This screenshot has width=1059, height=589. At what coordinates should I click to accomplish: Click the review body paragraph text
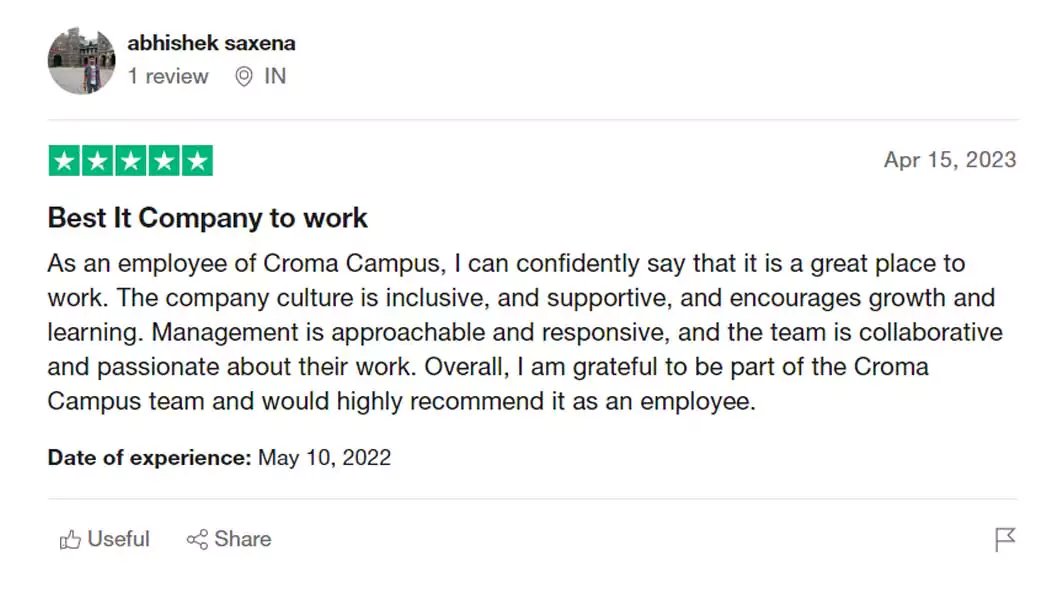pyautogui.click(x=520, y=332)
